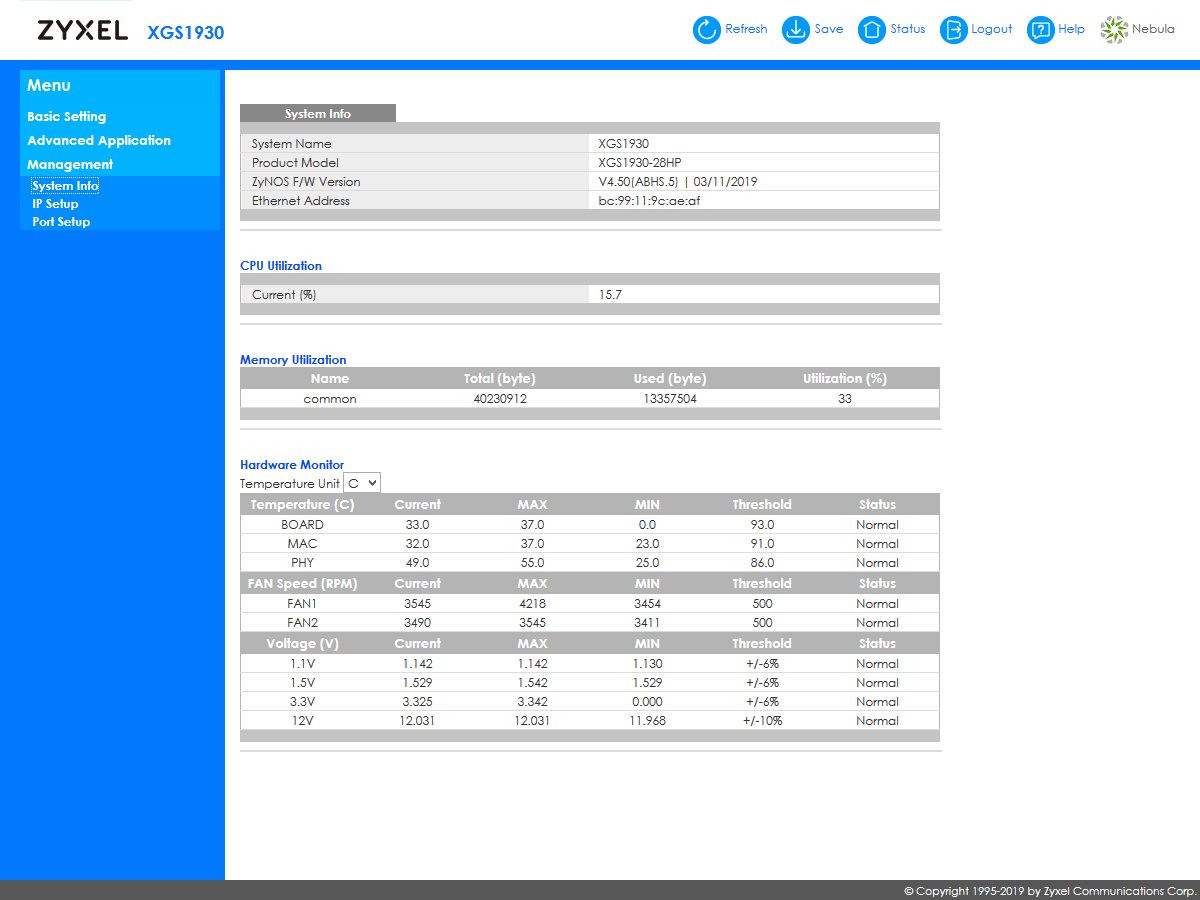Click the Logout text link
The width and height of the screenshot is (1200, 900).
click(992, 30)
